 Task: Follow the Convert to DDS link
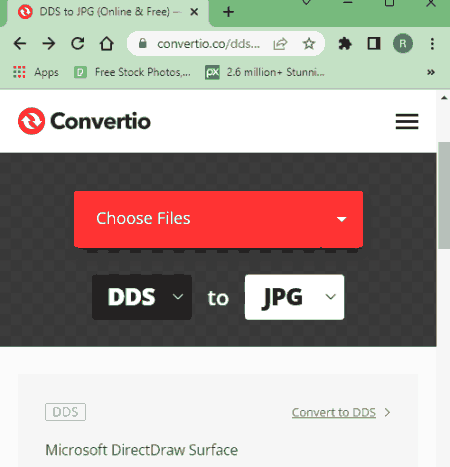334,412
